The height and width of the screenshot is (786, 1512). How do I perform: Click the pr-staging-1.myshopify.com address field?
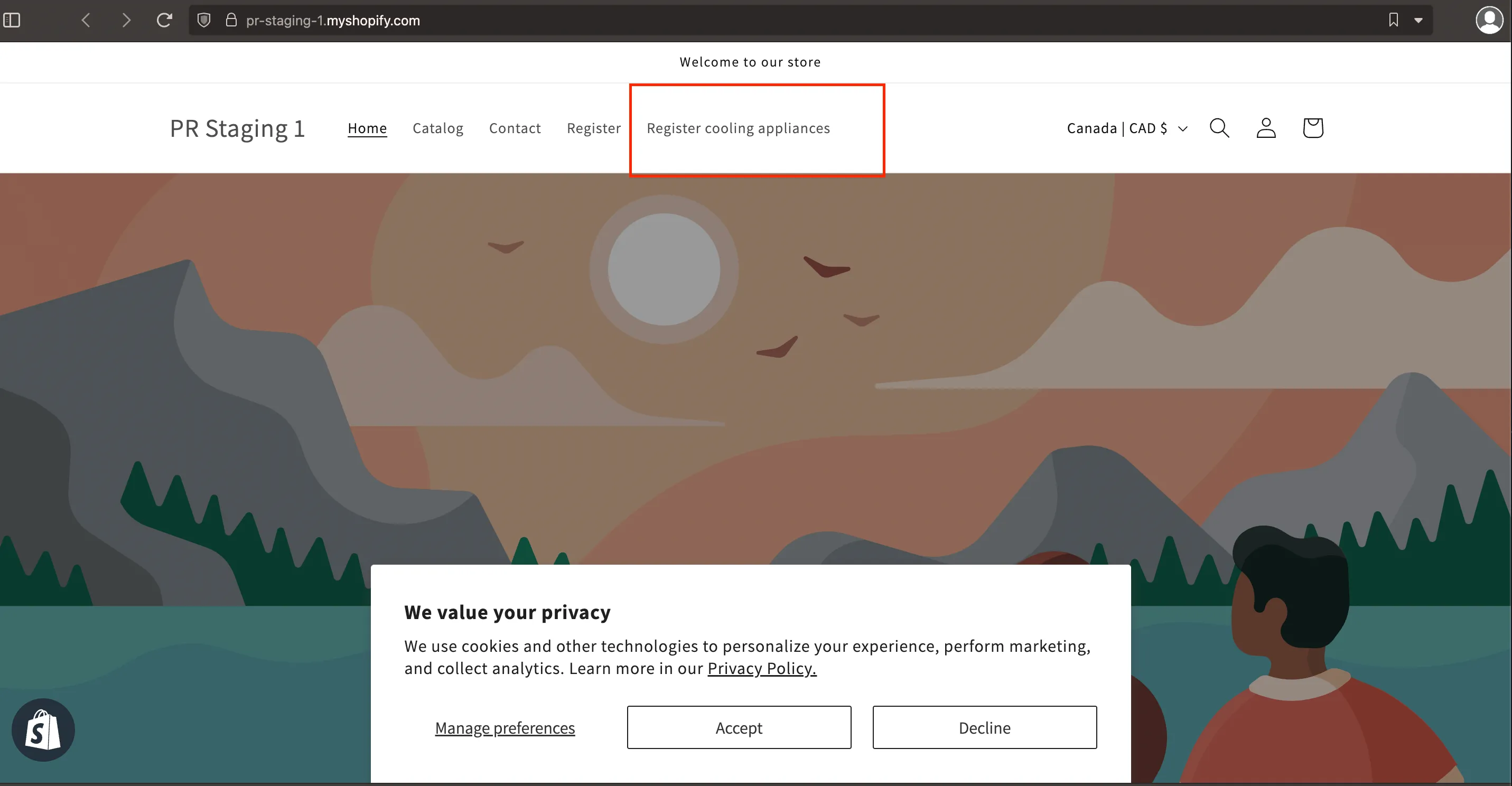(810, 21)
